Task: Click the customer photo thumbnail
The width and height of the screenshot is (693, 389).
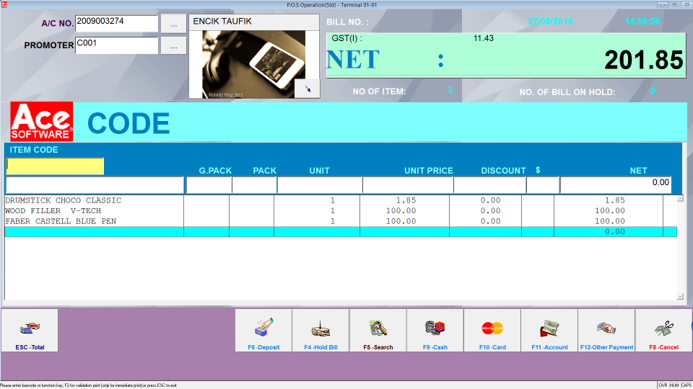Action: pos(254,64)
